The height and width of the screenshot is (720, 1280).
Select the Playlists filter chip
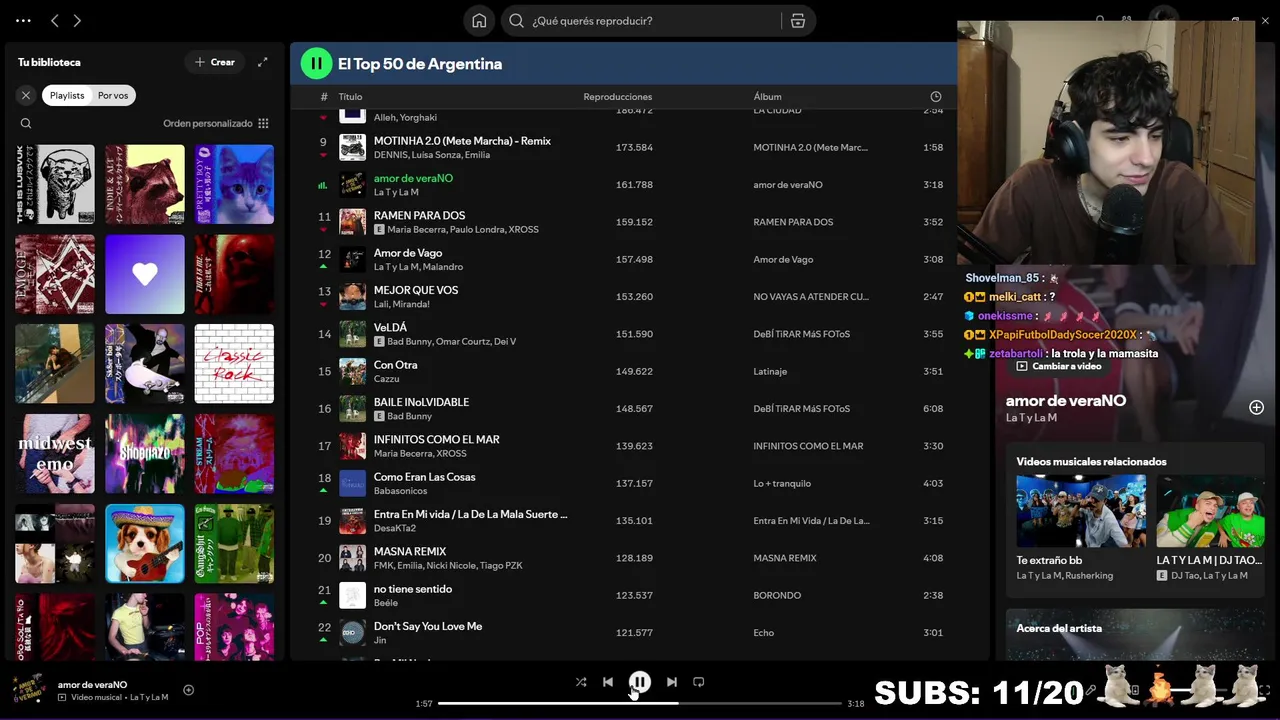[67, 95]
